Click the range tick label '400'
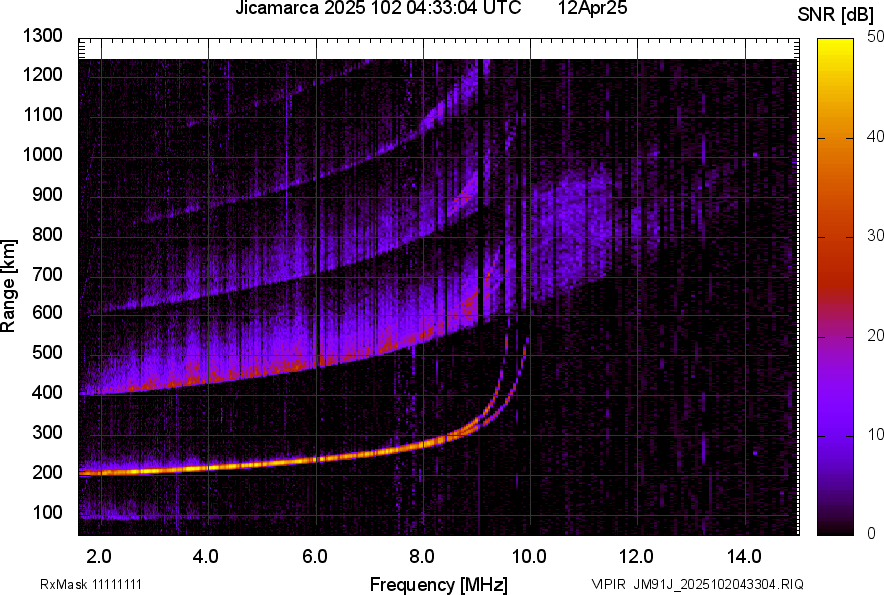This screenshot has width=884, height=595. tap(47, 392)
